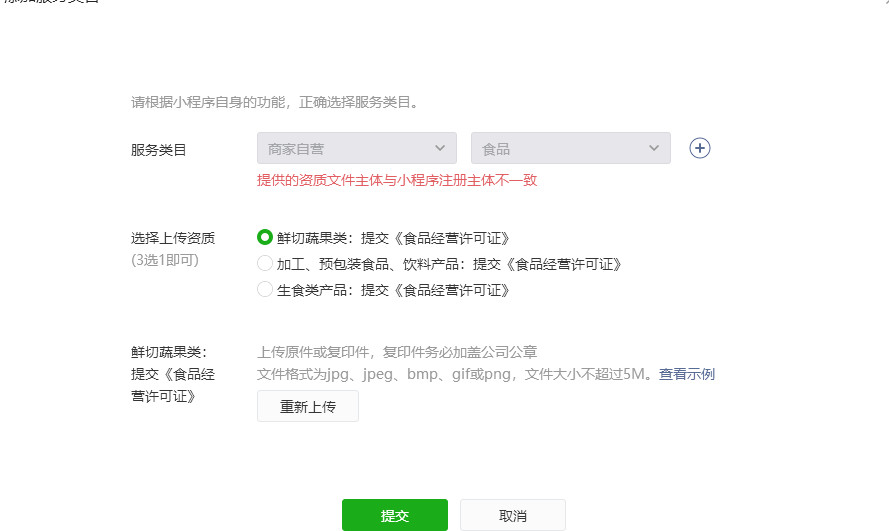This screenshot has height=531, width=889.
Task: Click the red error text 提供的资质文件主体与小程序注册主体不一致
Action: [x=397, y=180]
